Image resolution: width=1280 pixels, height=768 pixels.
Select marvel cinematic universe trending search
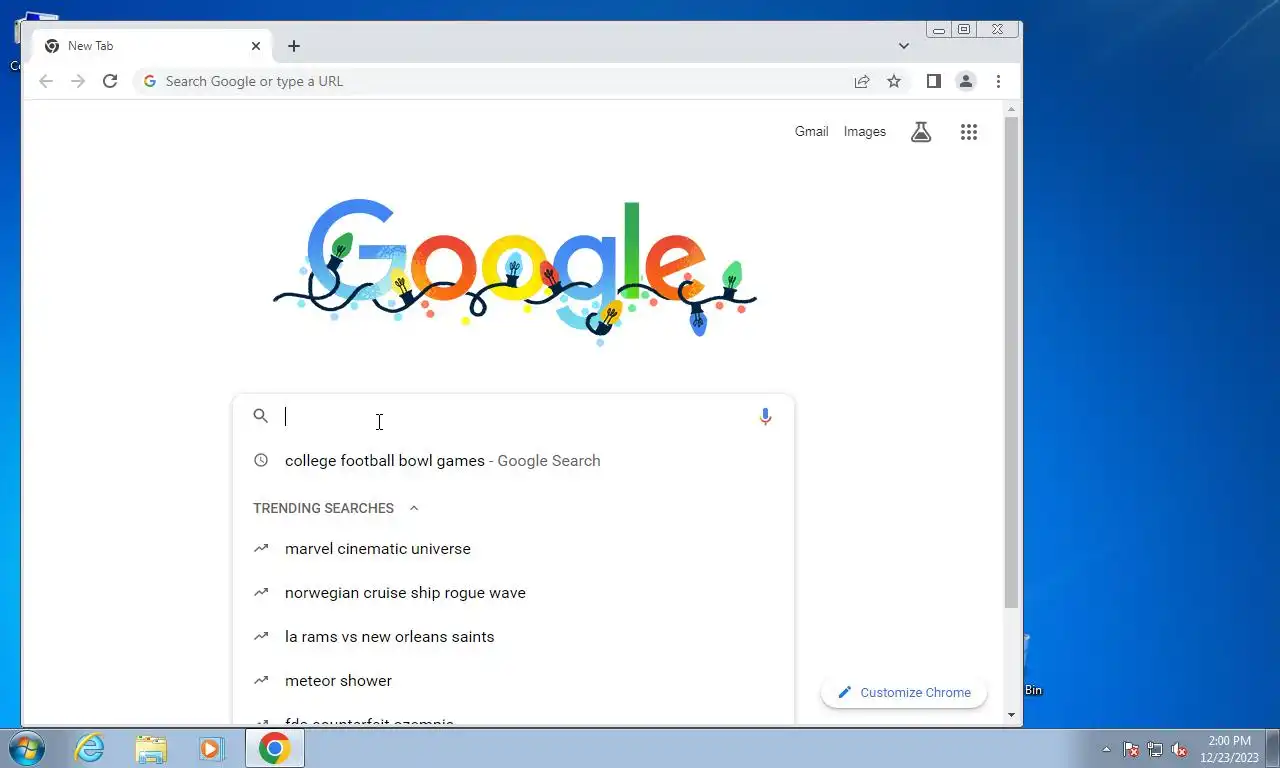click(513, 548)
